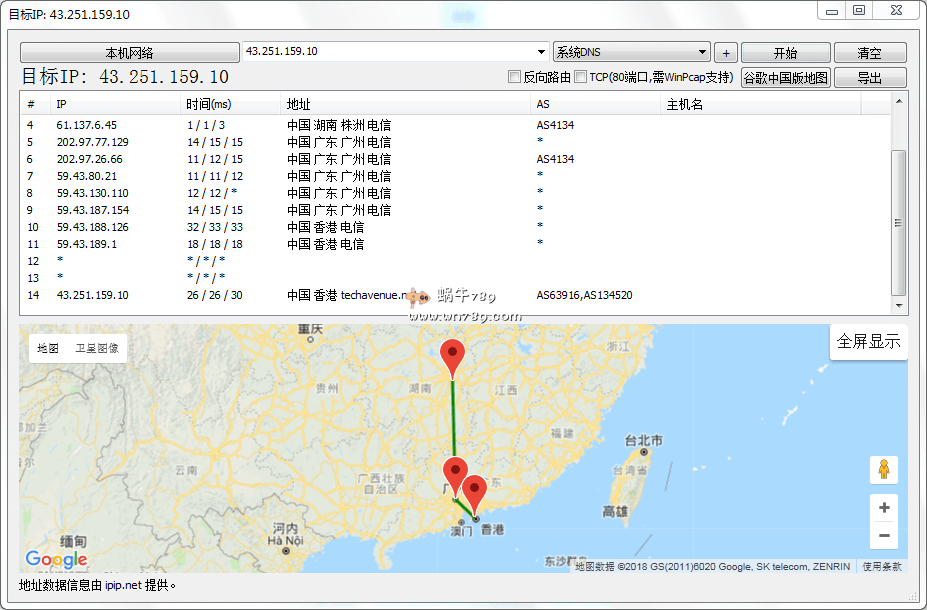This screenshot has height=610, width=927.
Task: Click the Google logo on the map
Action: [56, 559]
